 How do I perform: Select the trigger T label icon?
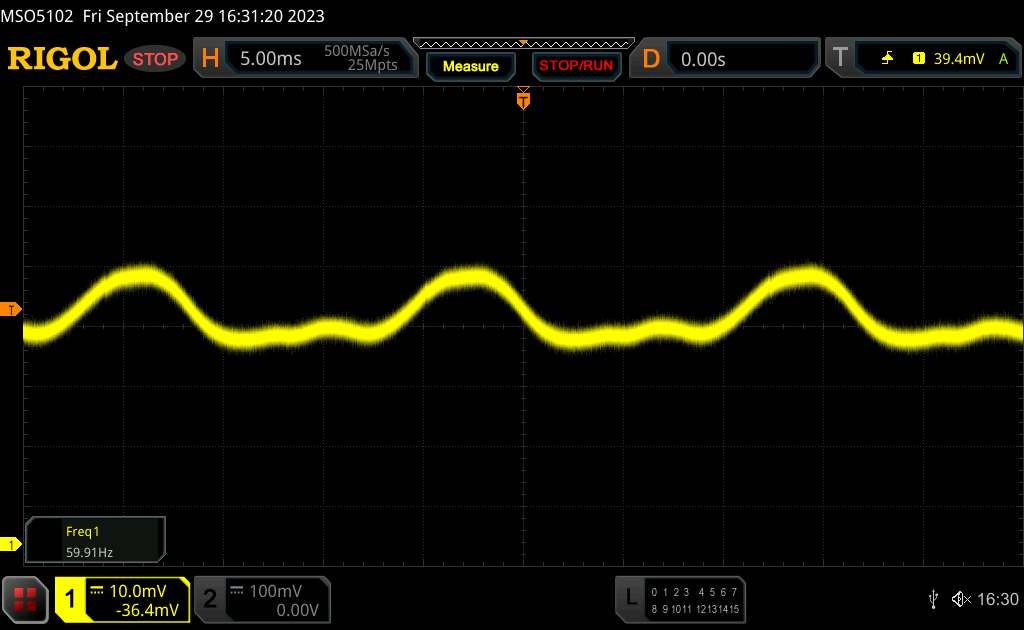tap(839, 59)
